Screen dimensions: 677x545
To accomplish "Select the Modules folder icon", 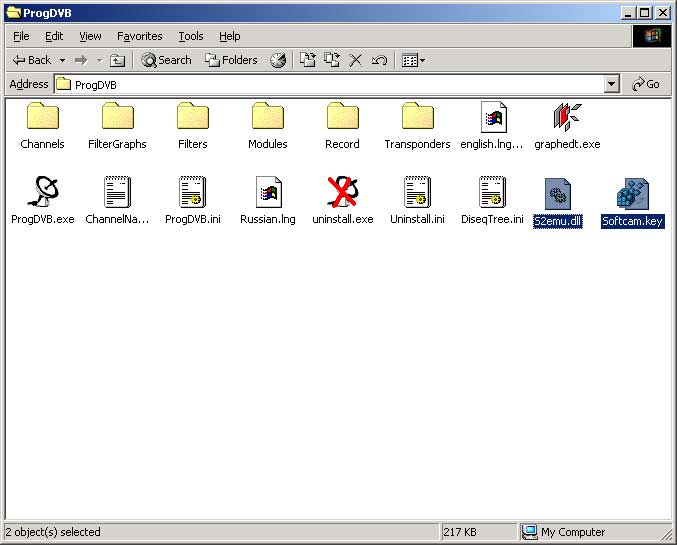I will (x=268, y=116).
